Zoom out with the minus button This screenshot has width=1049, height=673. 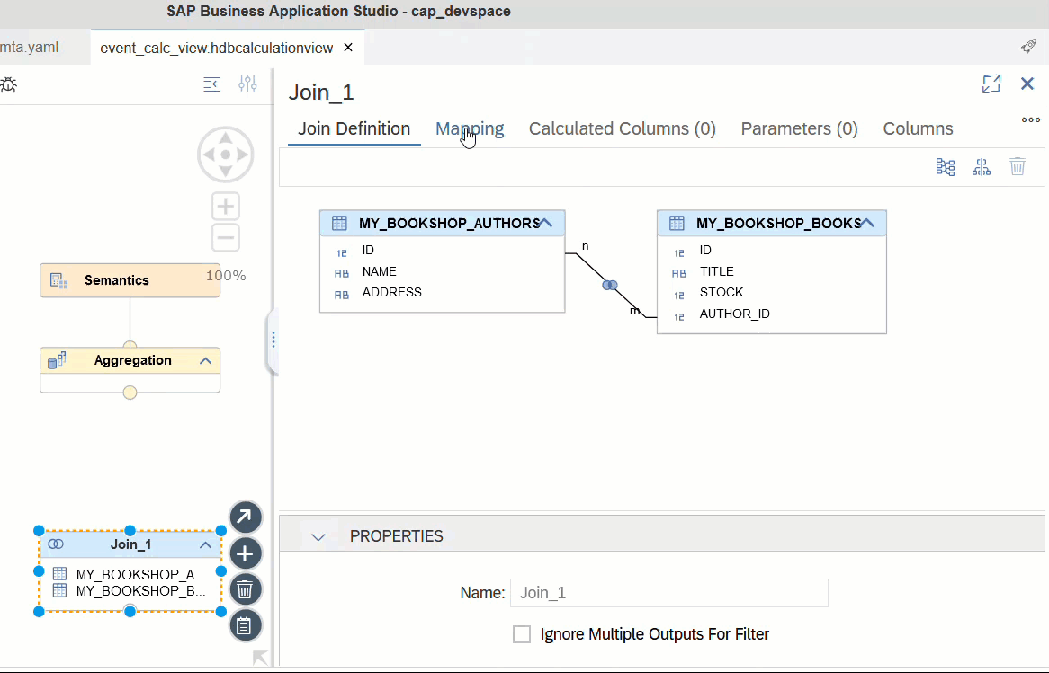tap(225, 237)
